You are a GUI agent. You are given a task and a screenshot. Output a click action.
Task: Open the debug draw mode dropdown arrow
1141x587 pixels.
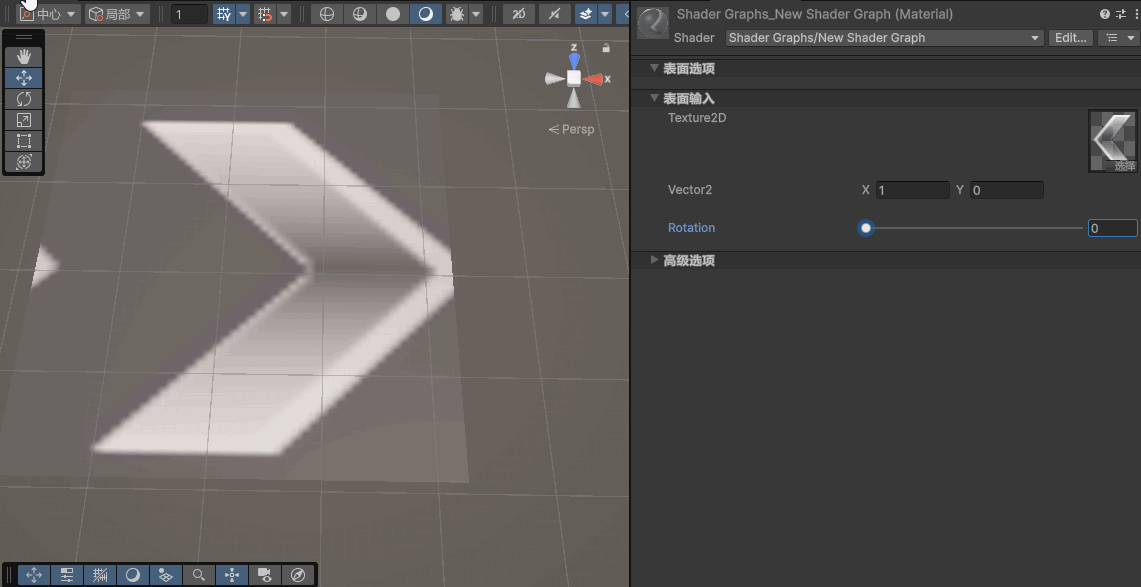point(476,14)
